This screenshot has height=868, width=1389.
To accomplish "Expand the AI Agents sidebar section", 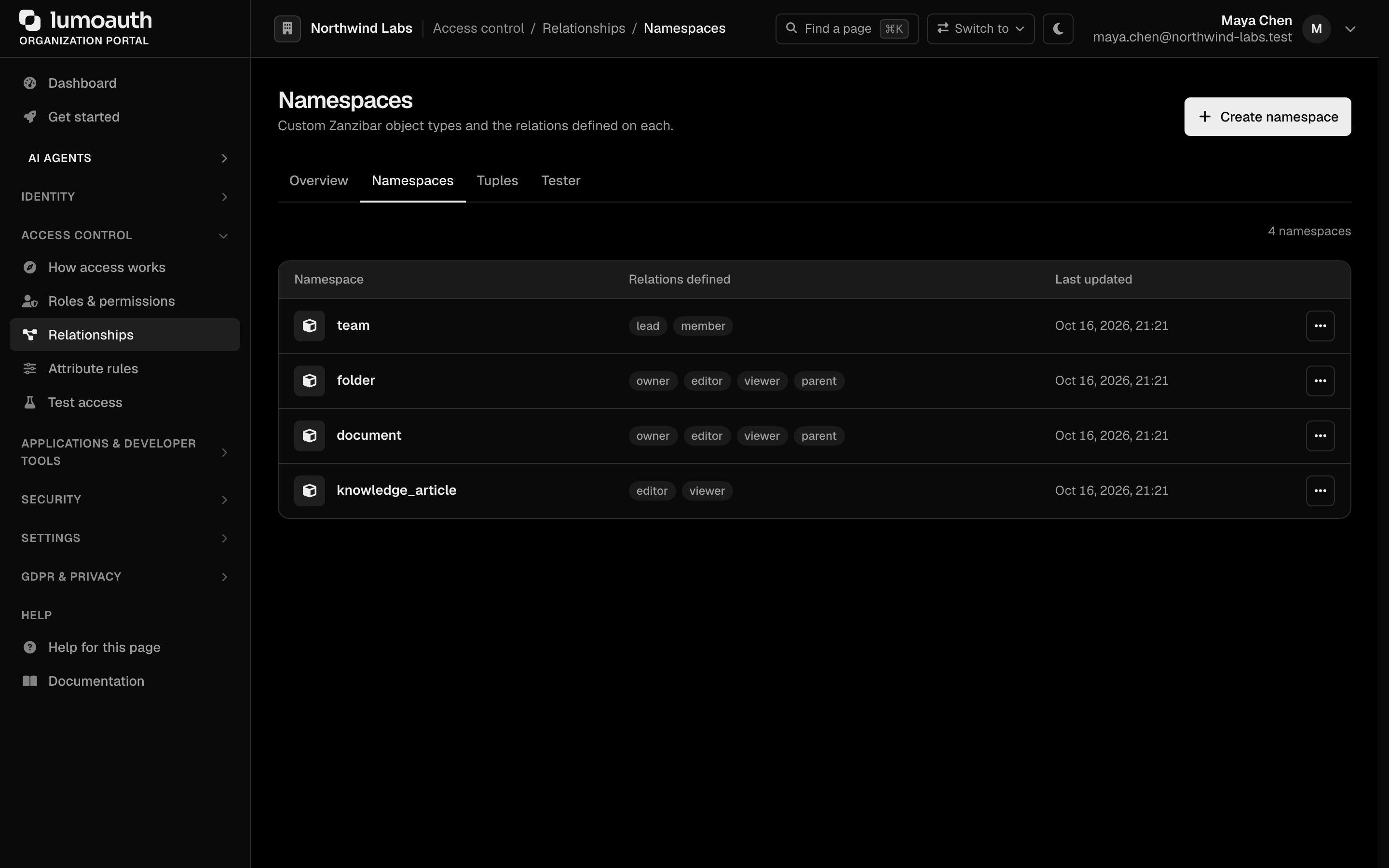I will point(125,159).
